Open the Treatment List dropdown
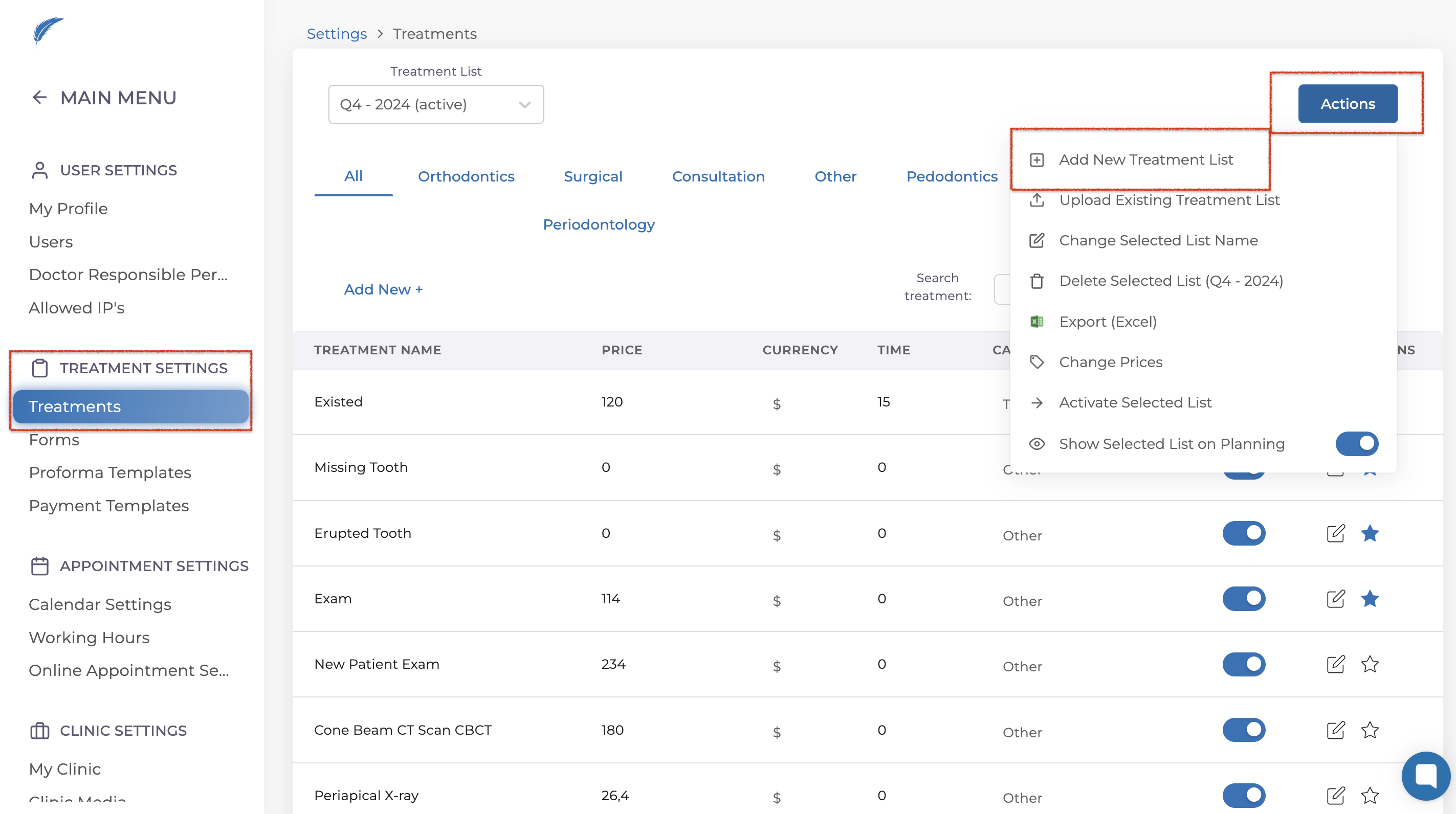Image resolution: width=1456 pixels, height=814 pixels. click(x=436, y=104)
